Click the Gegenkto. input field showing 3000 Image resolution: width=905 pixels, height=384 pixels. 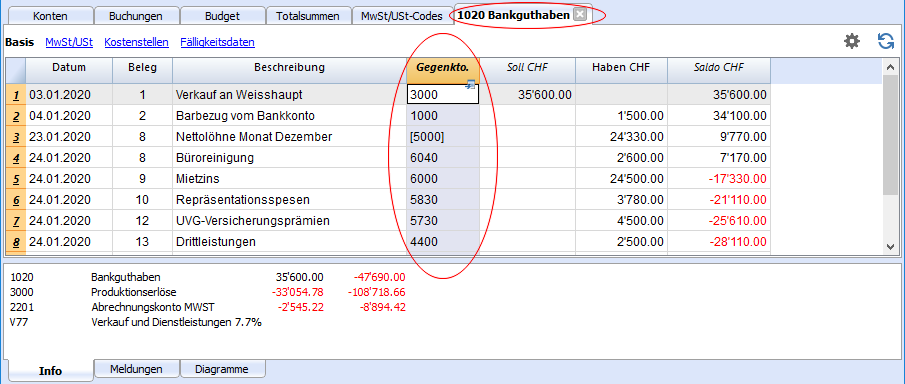click(443, 94)
